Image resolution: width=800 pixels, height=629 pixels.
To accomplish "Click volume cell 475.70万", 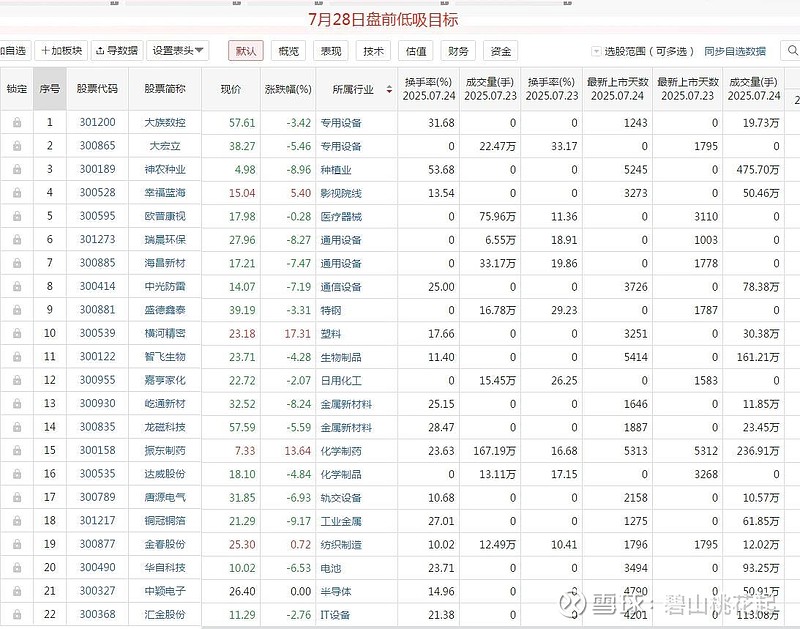I will tap(758, 170).
